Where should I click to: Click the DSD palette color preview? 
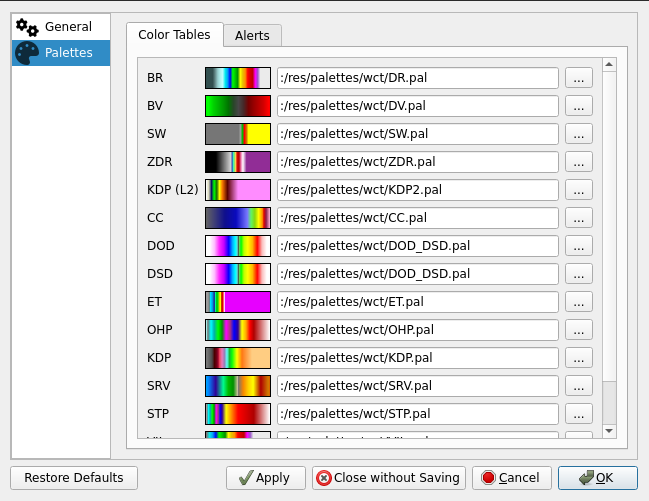click(x=238, y=274)
